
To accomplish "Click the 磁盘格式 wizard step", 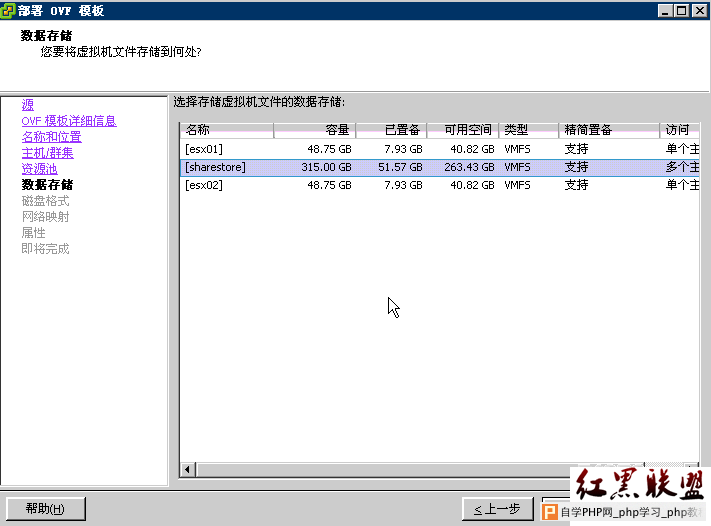I will [45, 201].
